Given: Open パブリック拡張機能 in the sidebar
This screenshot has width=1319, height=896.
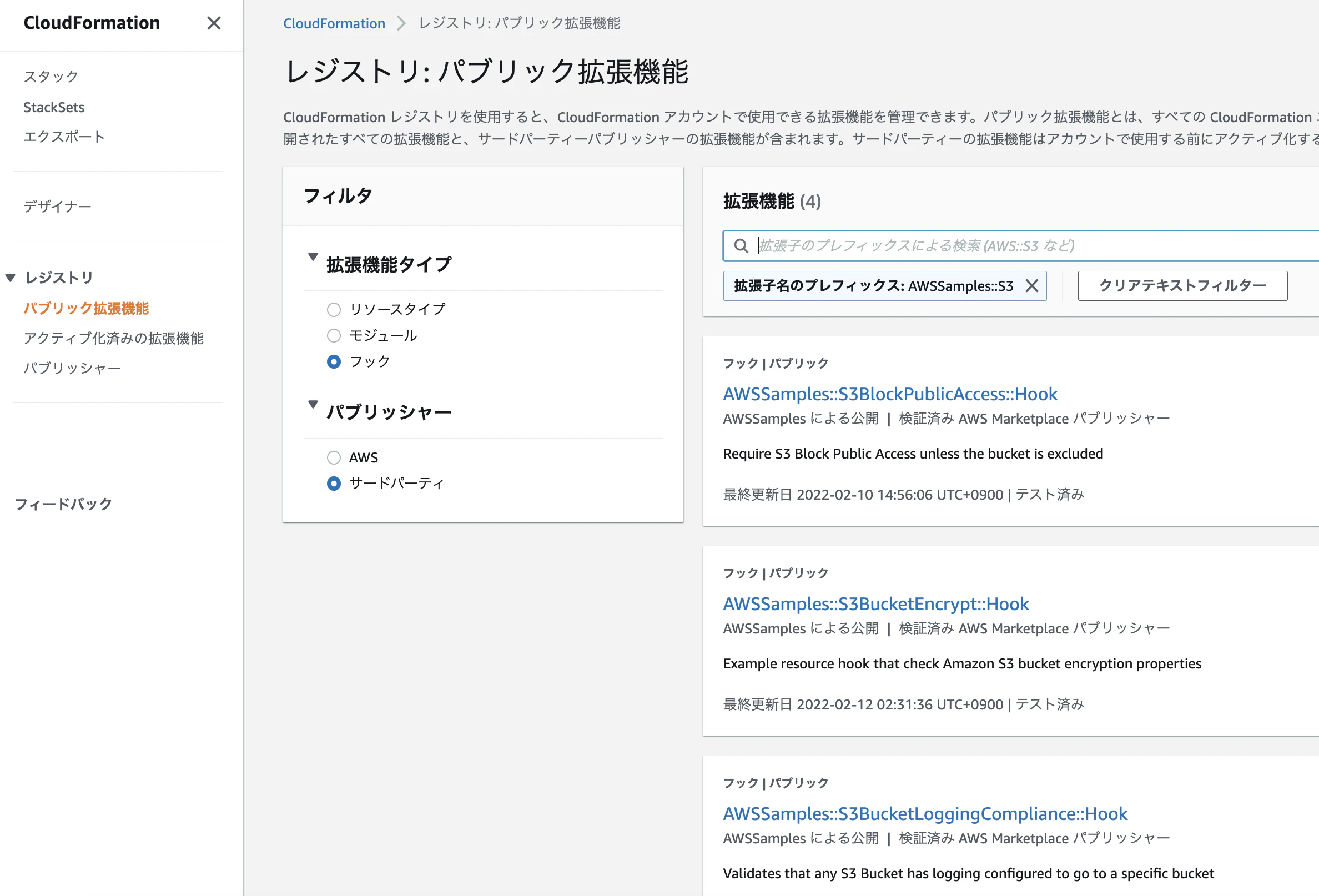Looking at the screenshot, I should pos(86,309).
